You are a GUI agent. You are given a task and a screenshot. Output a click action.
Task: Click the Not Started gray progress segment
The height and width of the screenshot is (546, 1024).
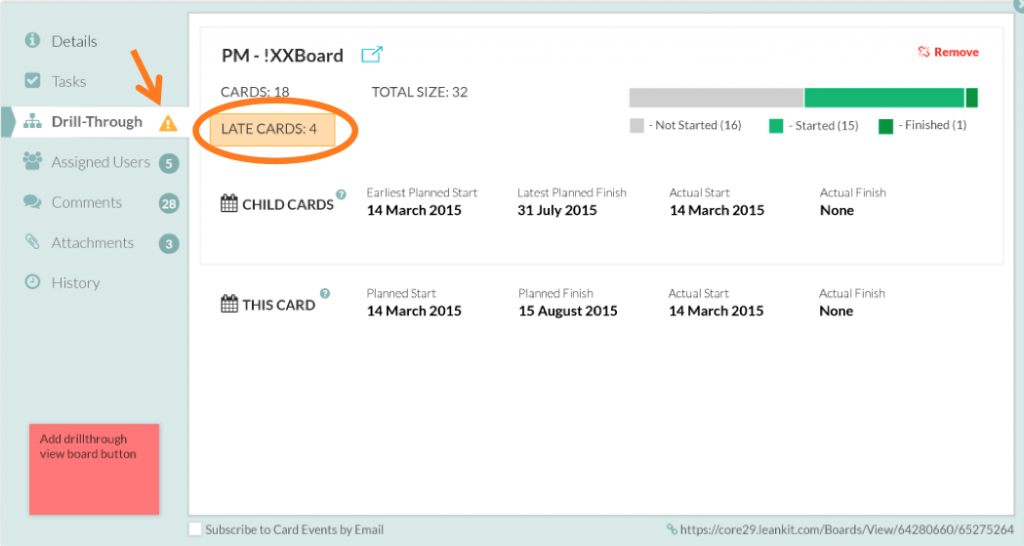716,97
